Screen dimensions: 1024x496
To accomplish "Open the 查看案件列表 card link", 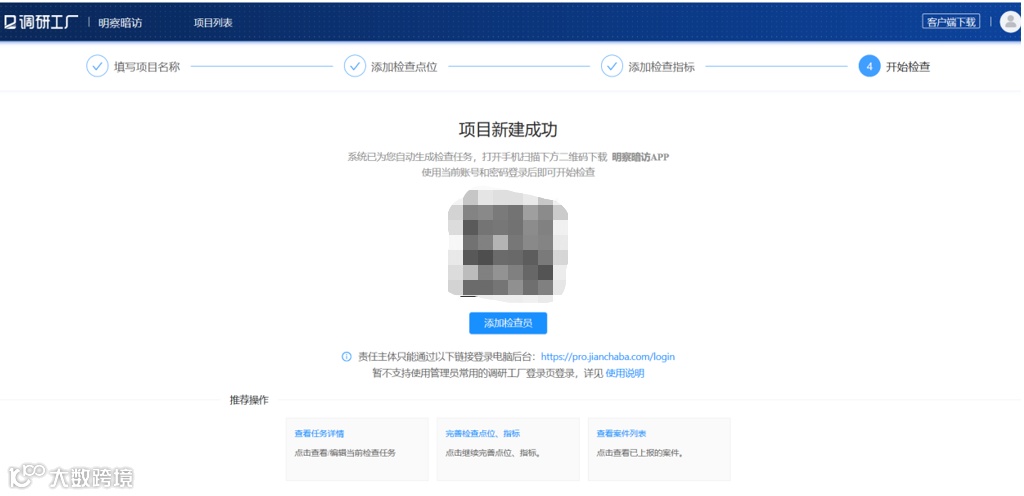I will click(621, 434).
